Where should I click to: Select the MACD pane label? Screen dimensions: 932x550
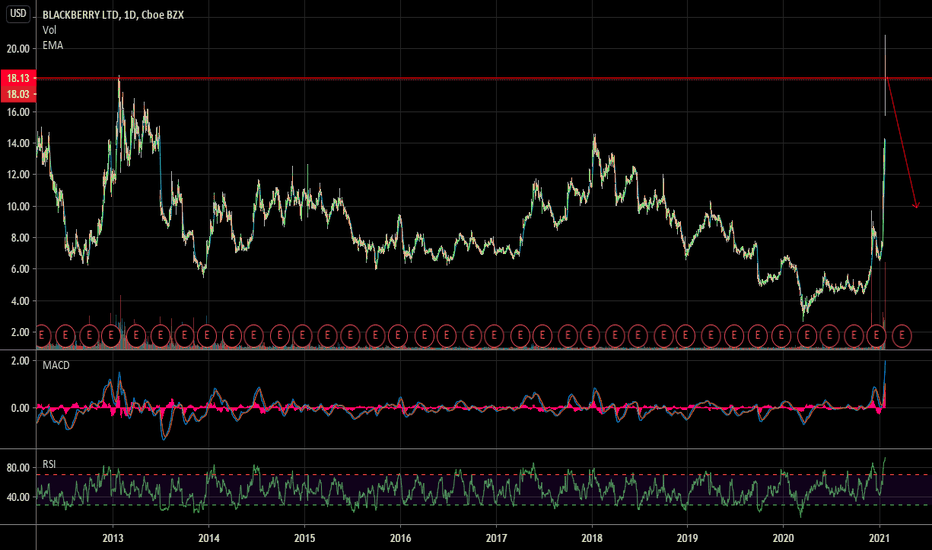56,365
